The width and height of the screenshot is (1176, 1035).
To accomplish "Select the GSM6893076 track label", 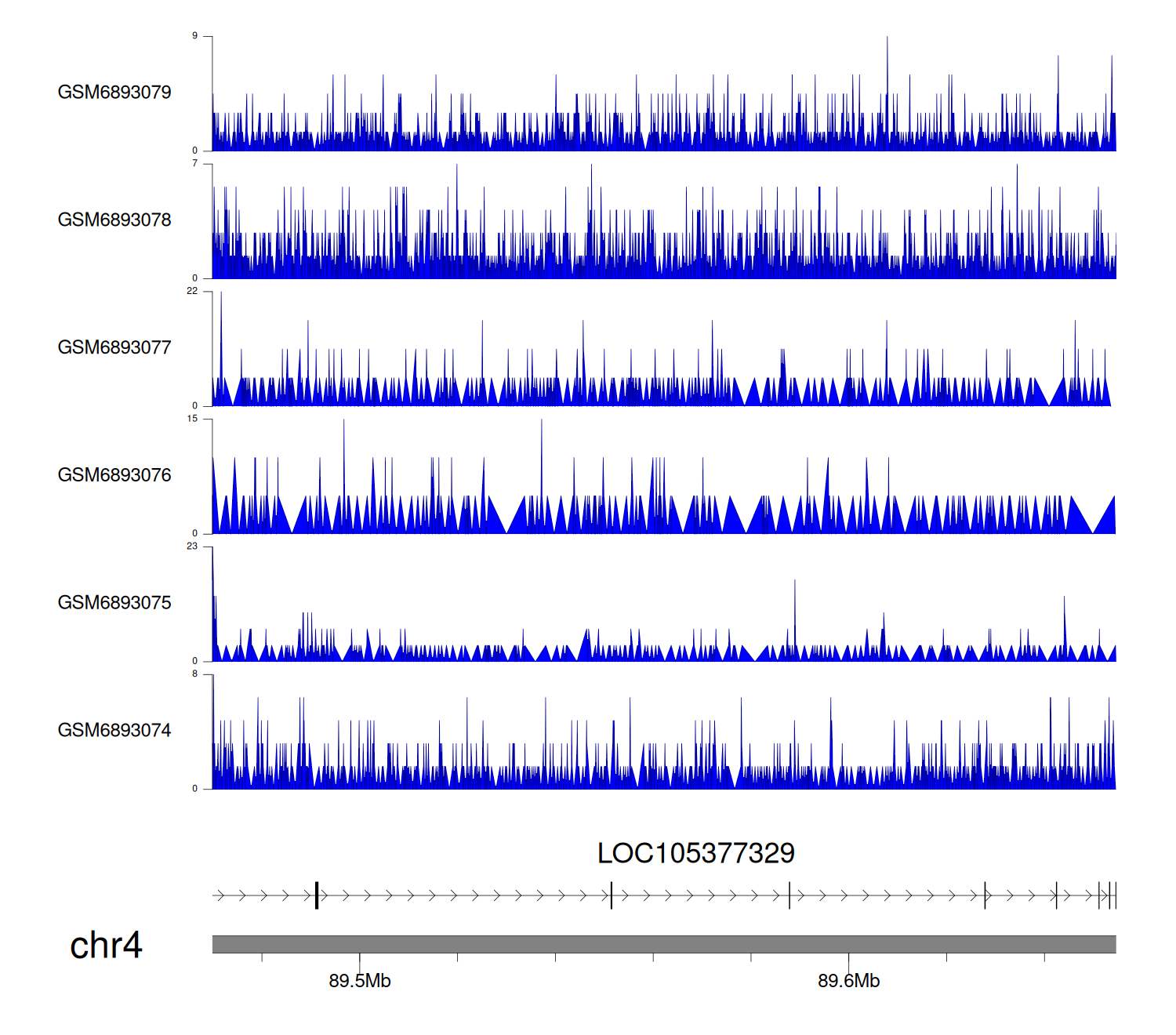I will (114, 475).
